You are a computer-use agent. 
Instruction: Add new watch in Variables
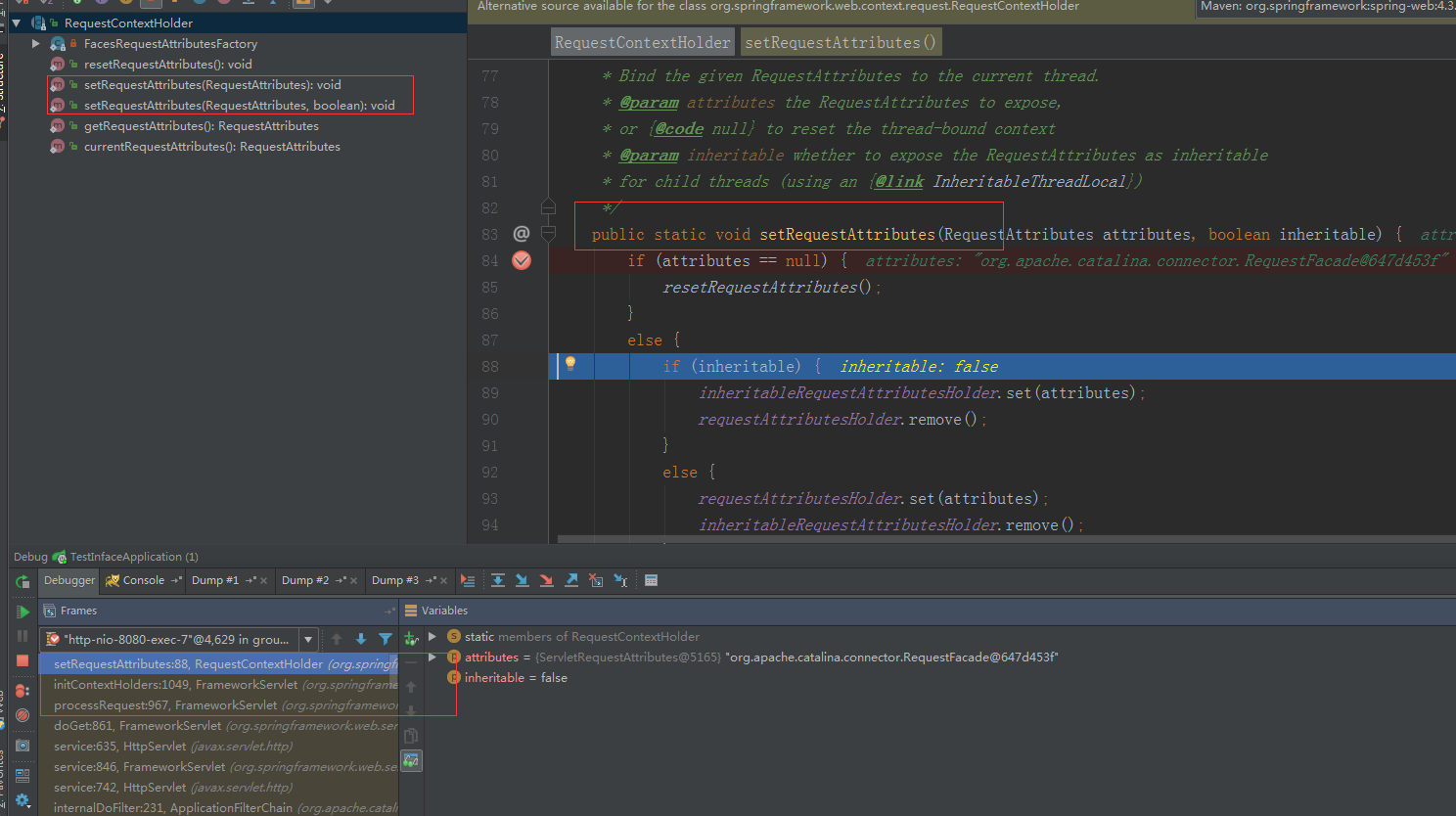[x=411, y=639]
